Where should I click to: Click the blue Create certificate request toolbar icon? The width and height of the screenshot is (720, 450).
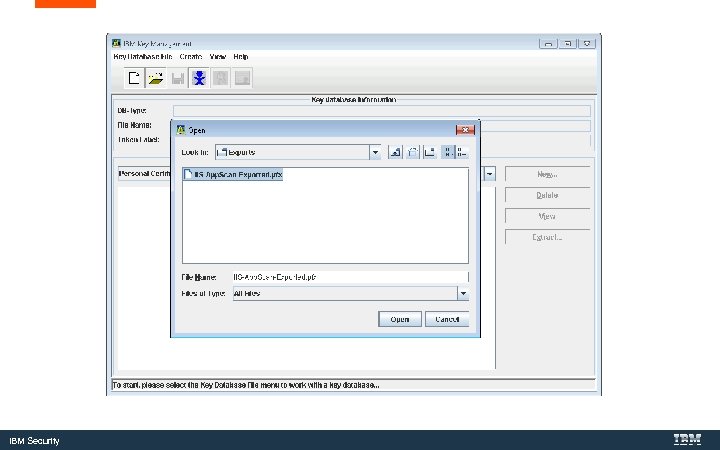click(199, 78)
